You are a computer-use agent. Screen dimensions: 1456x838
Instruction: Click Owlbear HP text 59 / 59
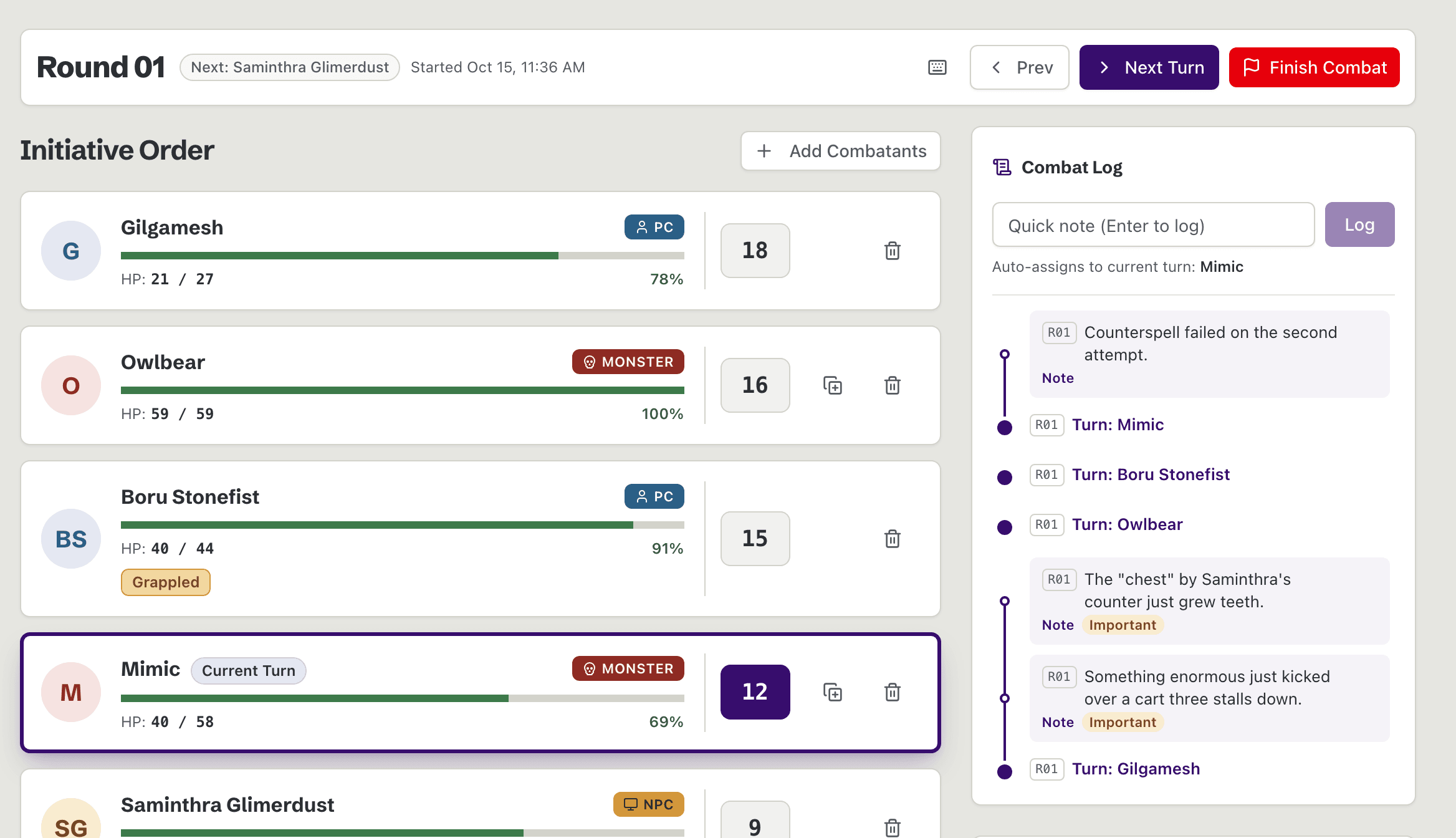pyautogui.click(x=182, y=414)
